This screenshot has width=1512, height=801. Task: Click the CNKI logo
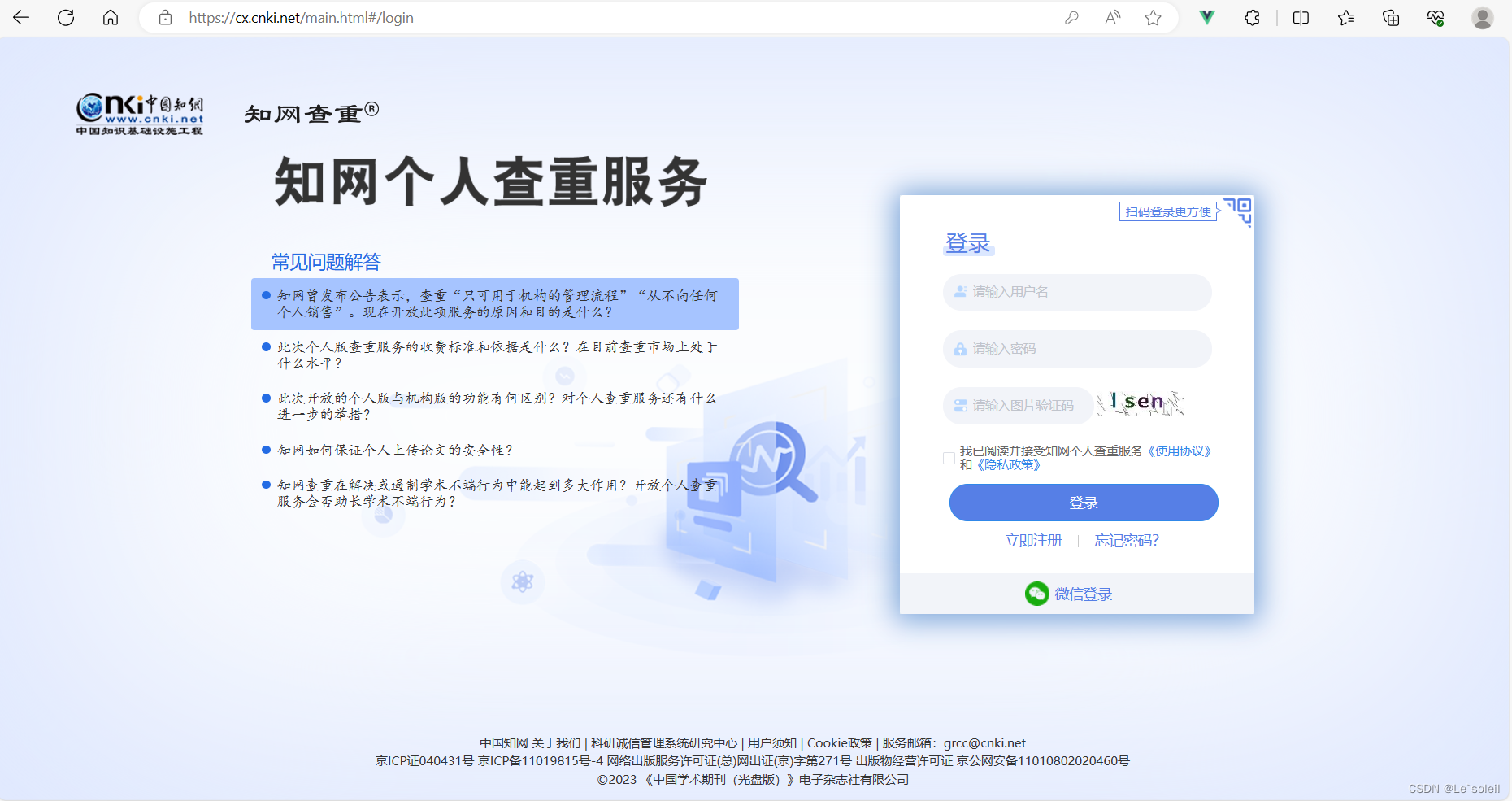point(139,113)
